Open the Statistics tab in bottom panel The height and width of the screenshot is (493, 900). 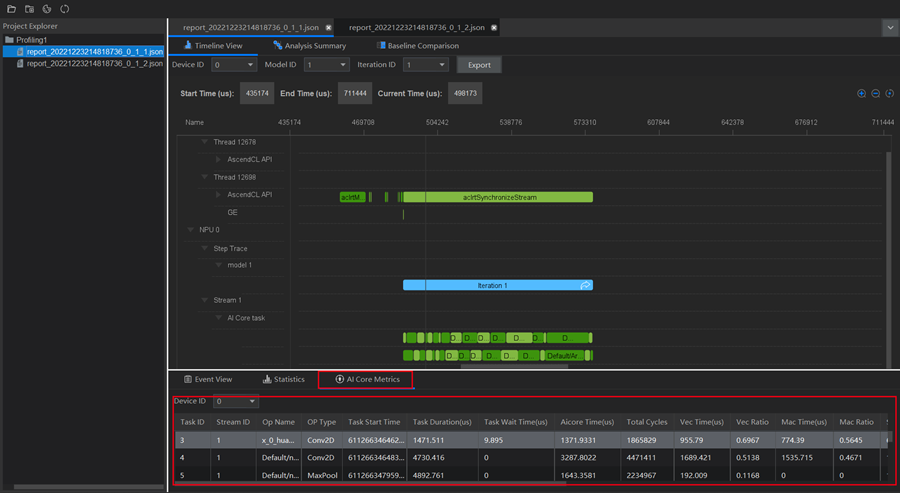[x=283, y=380]
